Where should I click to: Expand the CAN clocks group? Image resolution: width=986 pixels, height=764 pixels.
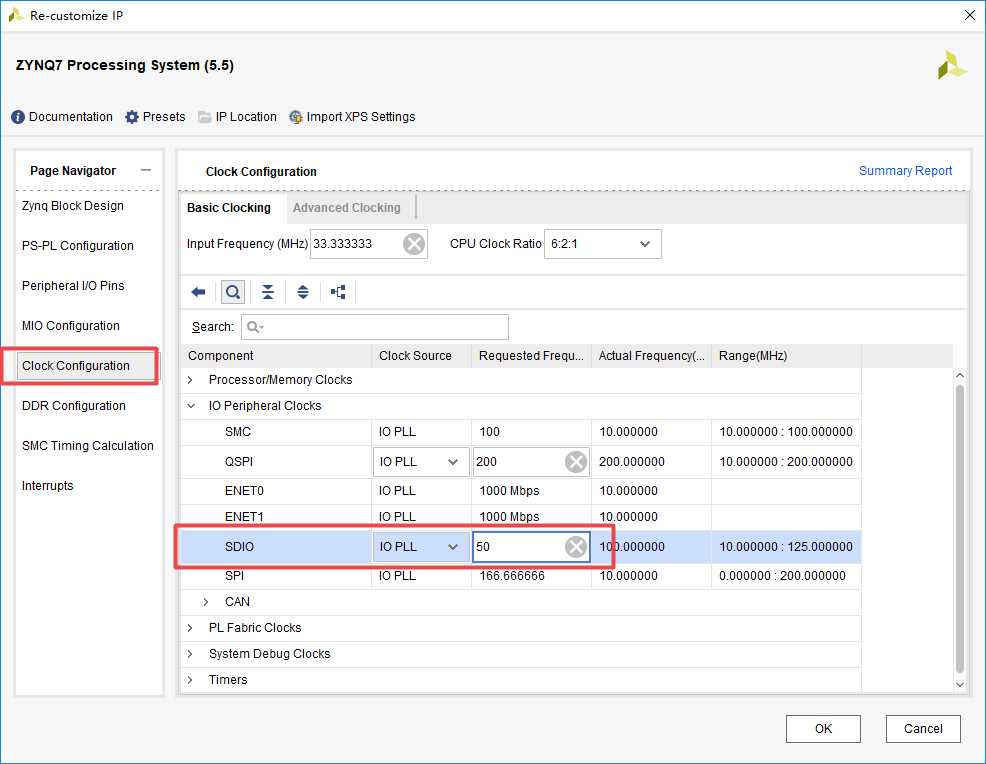(206, 602)
